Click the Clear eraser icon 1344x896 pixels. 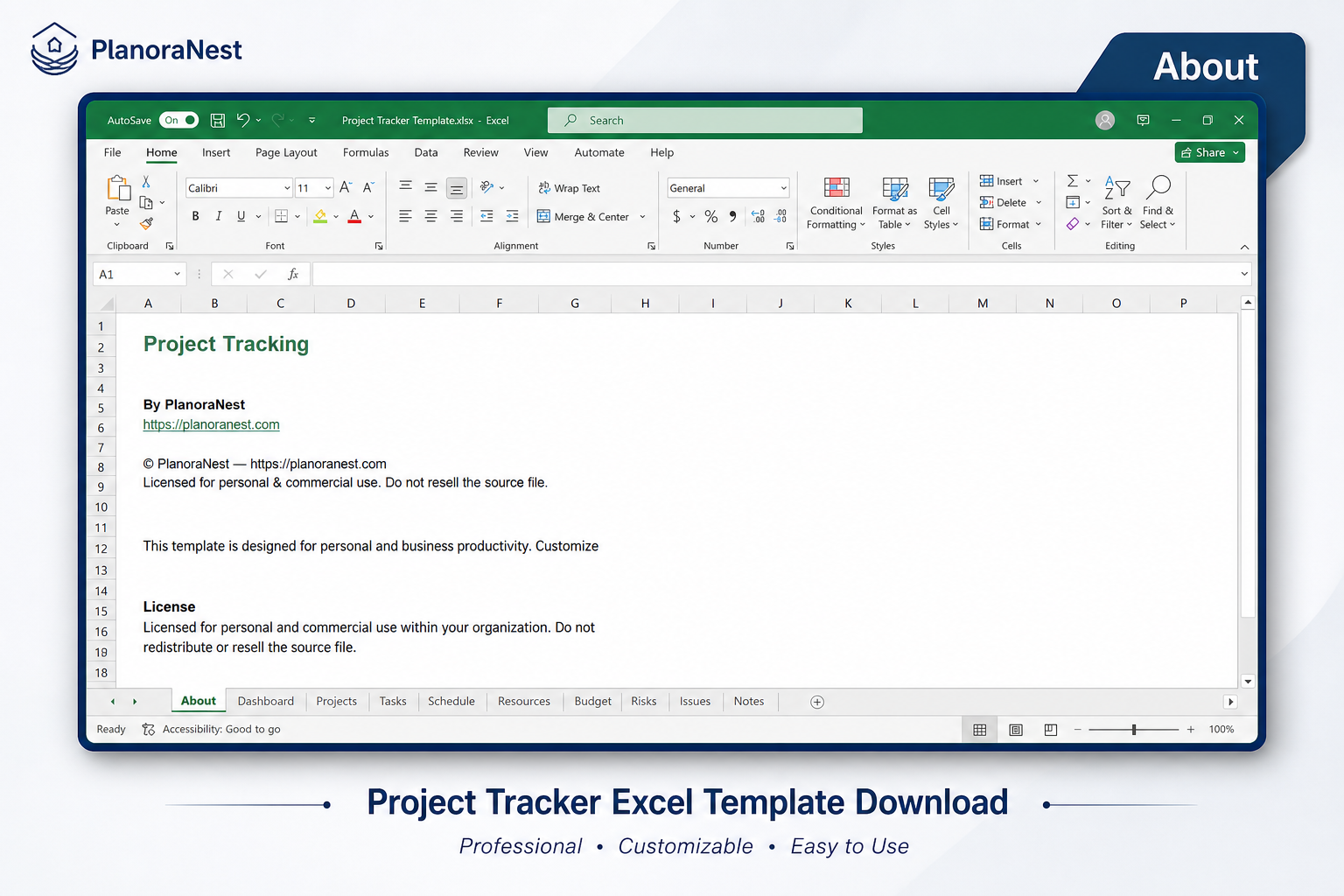tap(1072, 224)
